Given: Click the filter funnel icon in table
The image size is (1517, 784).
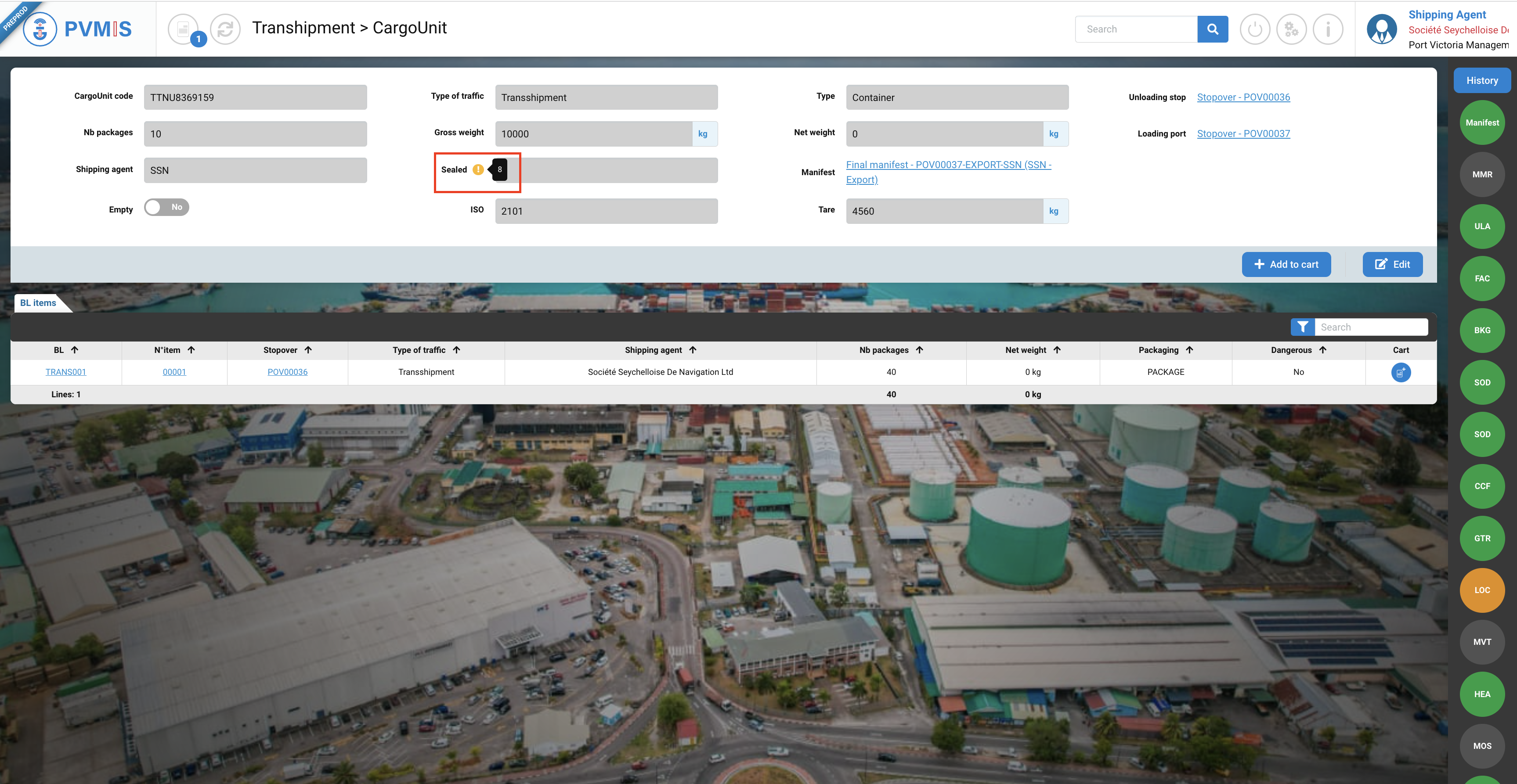Looking at the screenshot, I should click(1302, 327).
